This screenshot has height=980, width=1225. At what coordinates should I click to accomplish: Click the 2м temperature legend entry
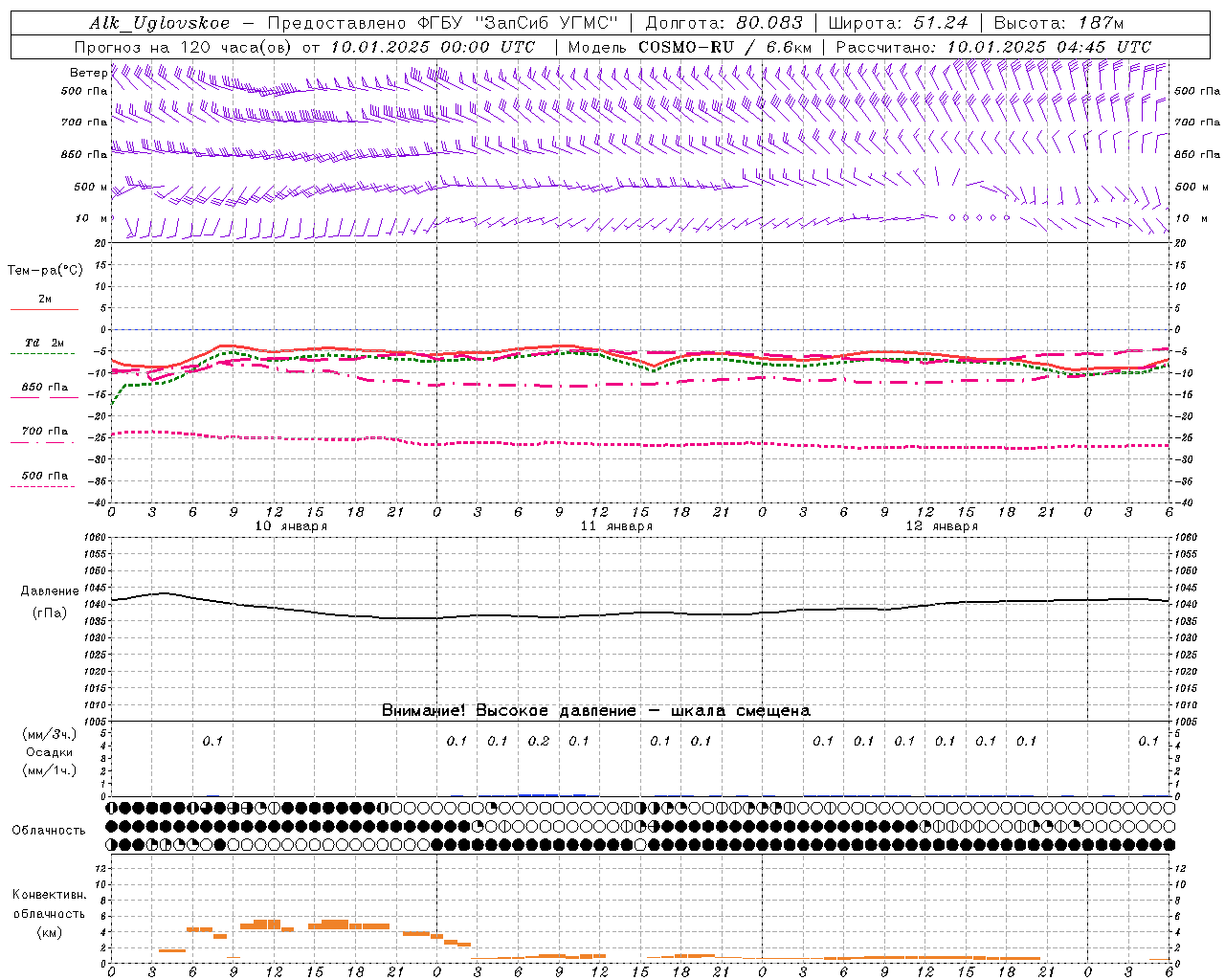(44, 300)
